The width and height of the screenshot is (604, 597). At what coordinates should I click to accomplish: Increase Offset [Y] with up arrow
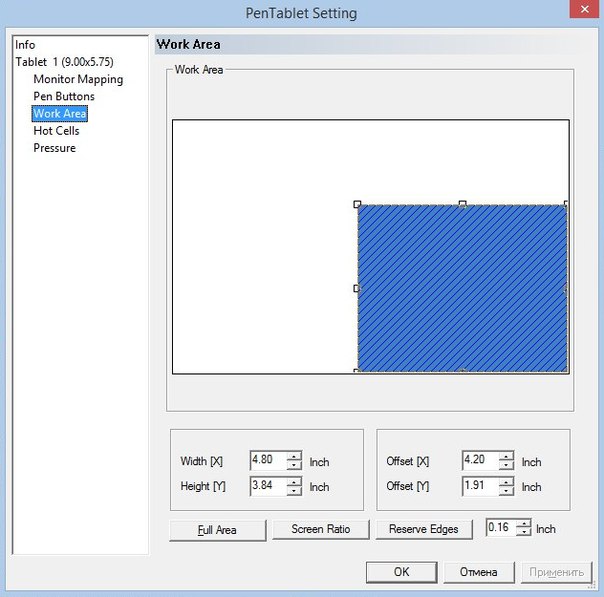(506, 481)
